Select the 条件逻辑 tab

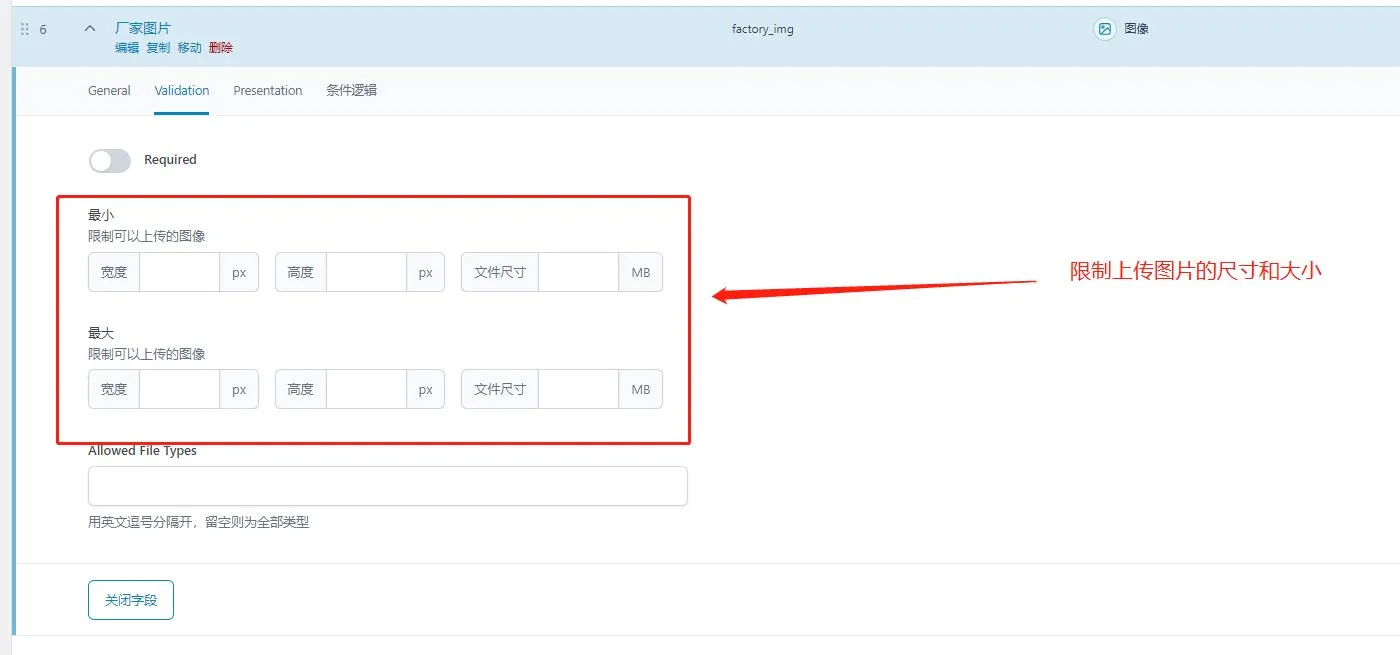tap(351, 91)
